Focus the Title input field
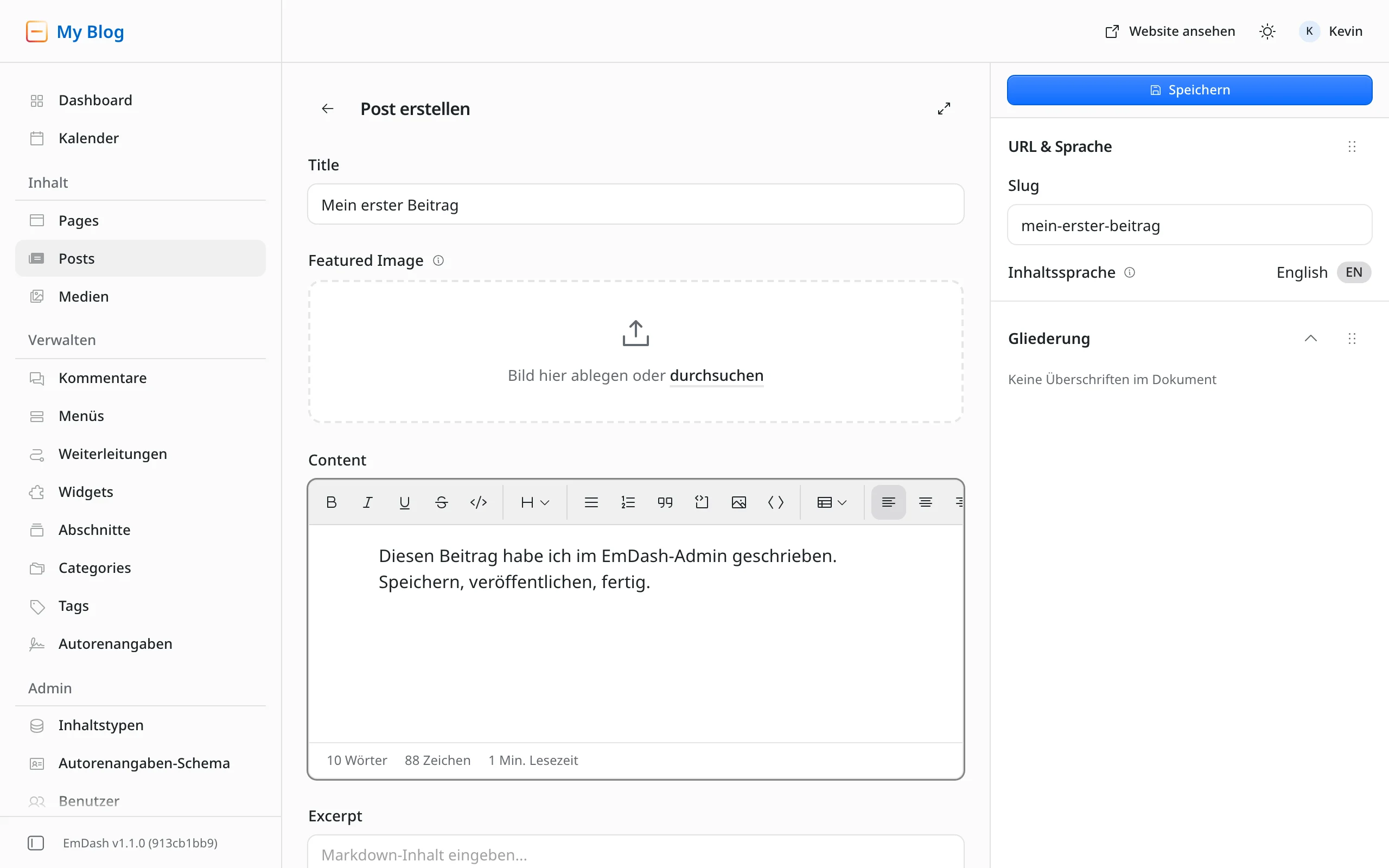 point(635,205)
